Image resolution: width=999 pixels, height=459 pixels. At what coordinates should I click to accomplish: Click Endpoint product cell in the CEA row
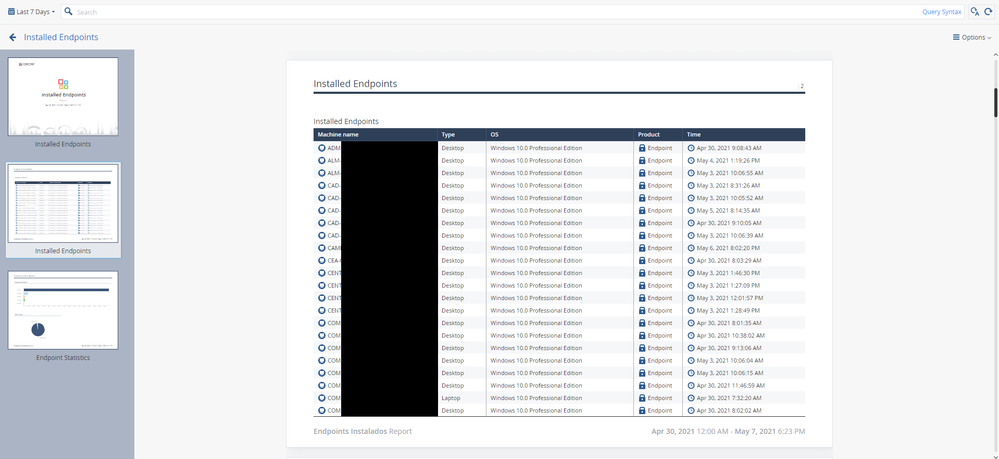click(659, 260)
